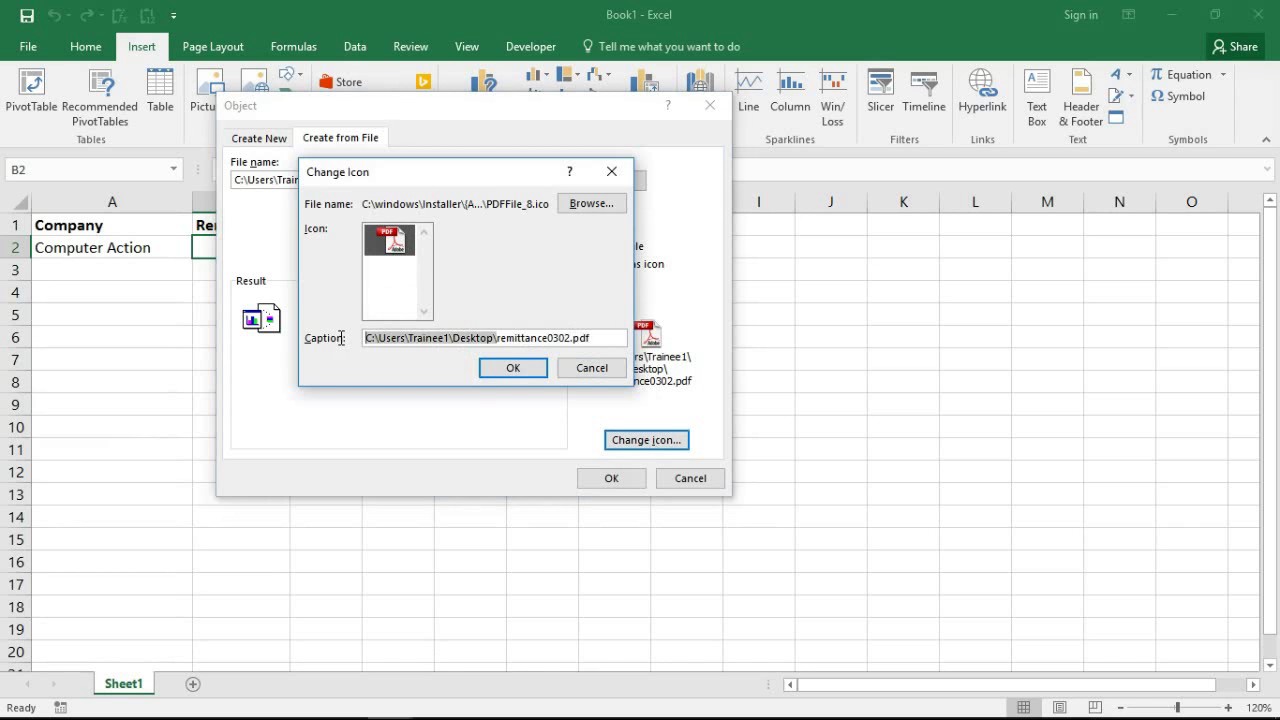Click the WordArt icon in Text group
This screenshot has height=720, width=1280.
click(x=1115, y=75)
